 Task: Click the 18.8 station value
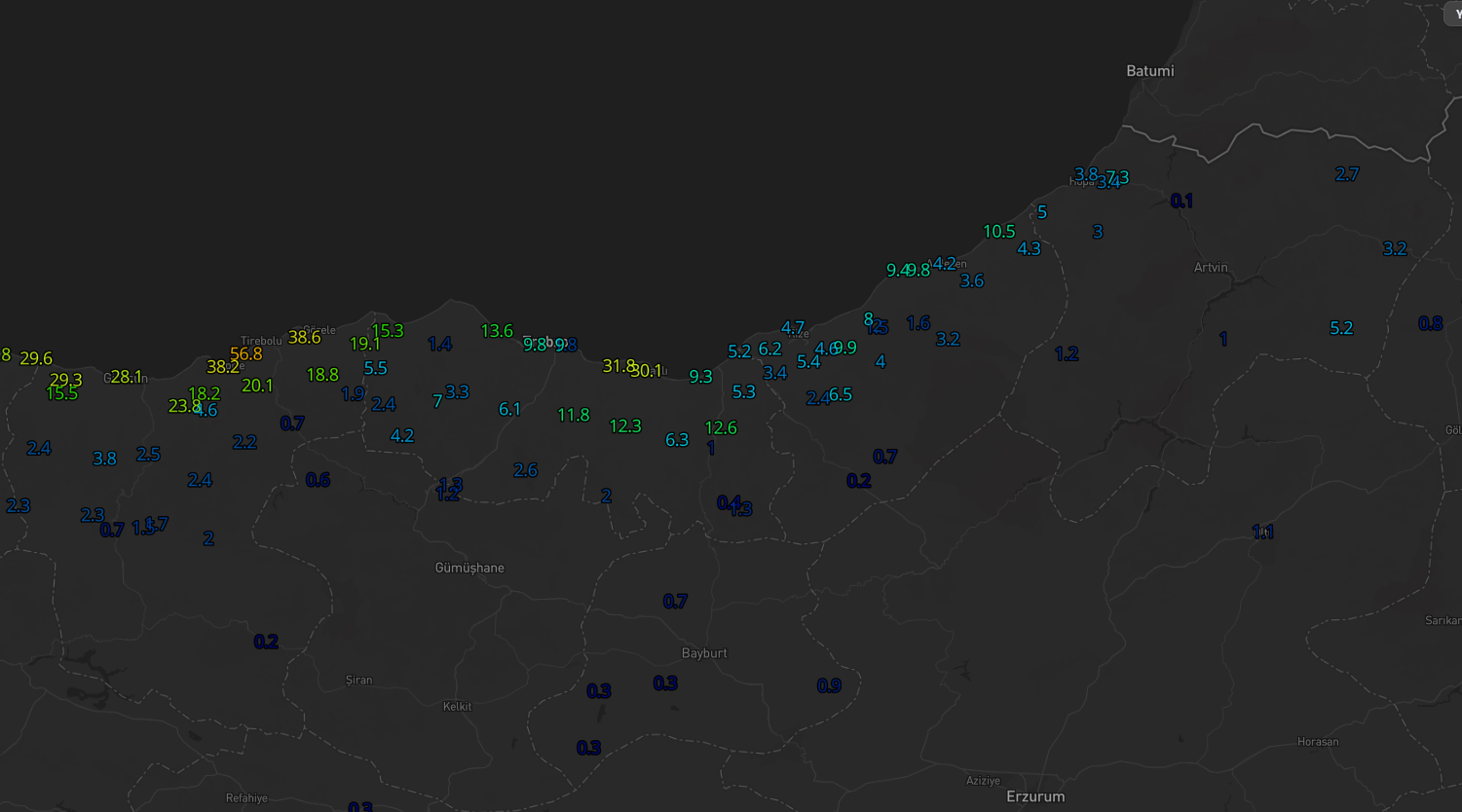click(322, 375)
